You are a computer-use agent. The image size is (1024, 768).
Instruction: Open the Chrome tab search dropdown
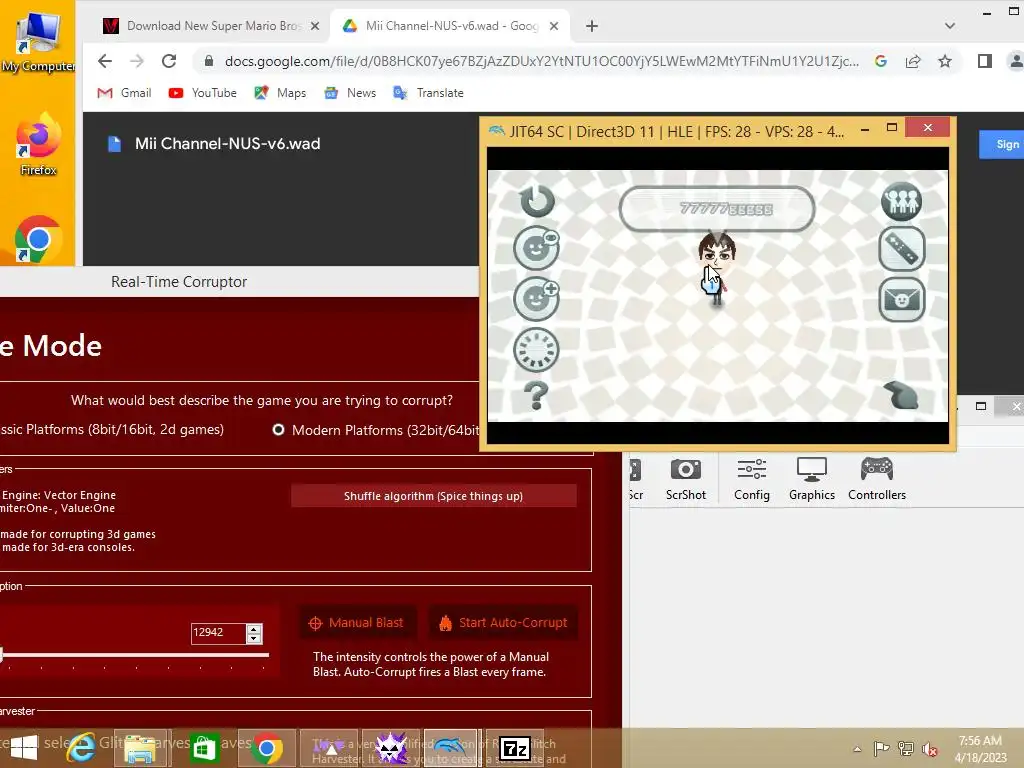950,26
